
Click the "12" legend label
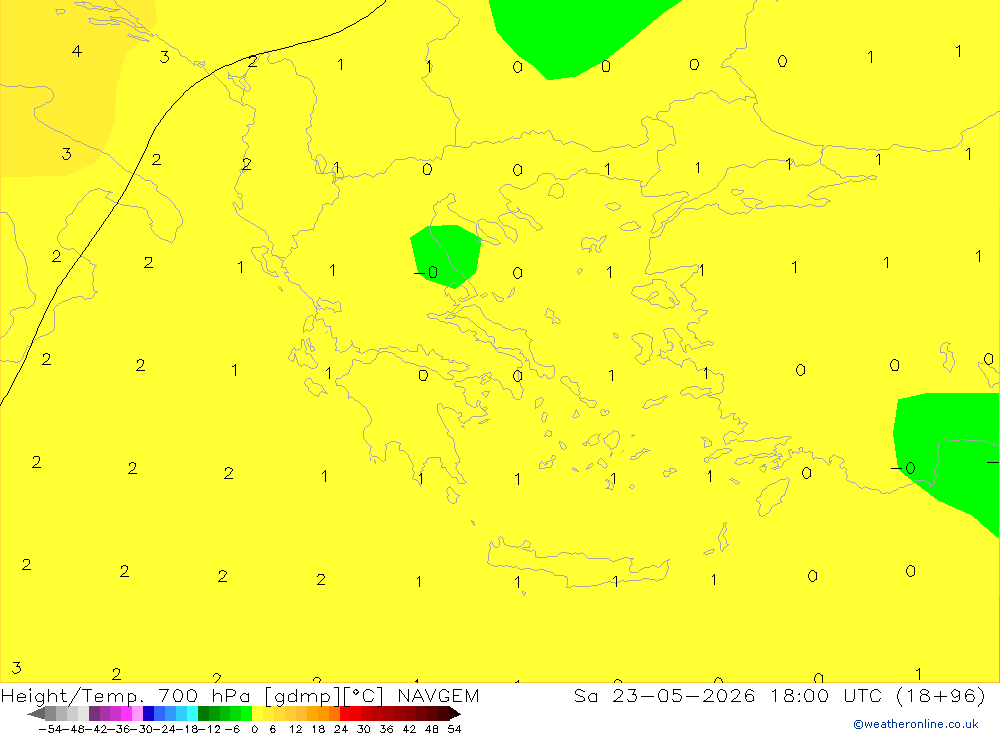coord(296,729)
